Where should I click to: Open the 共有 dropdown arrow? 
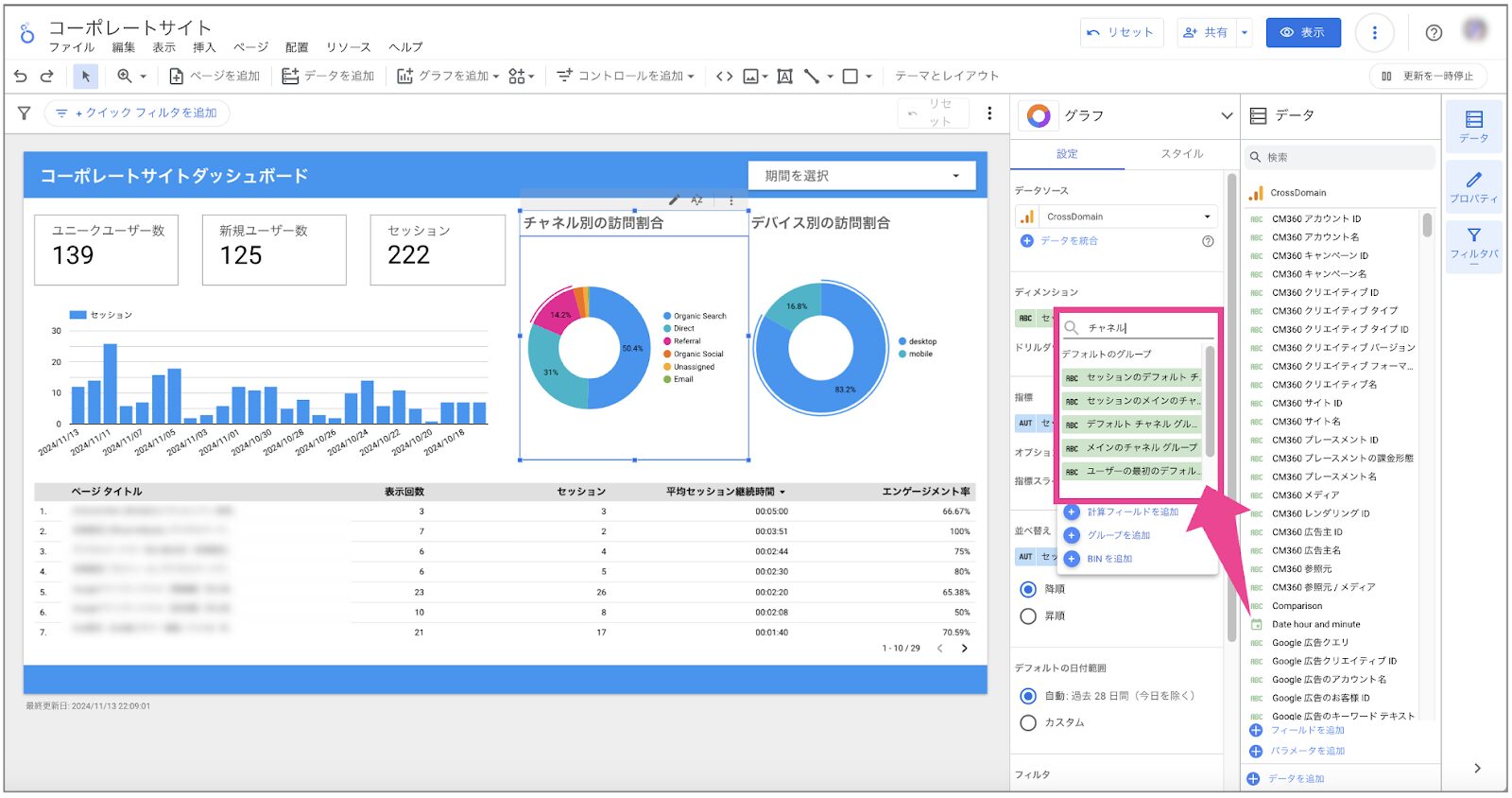(x=1245, y=33)
